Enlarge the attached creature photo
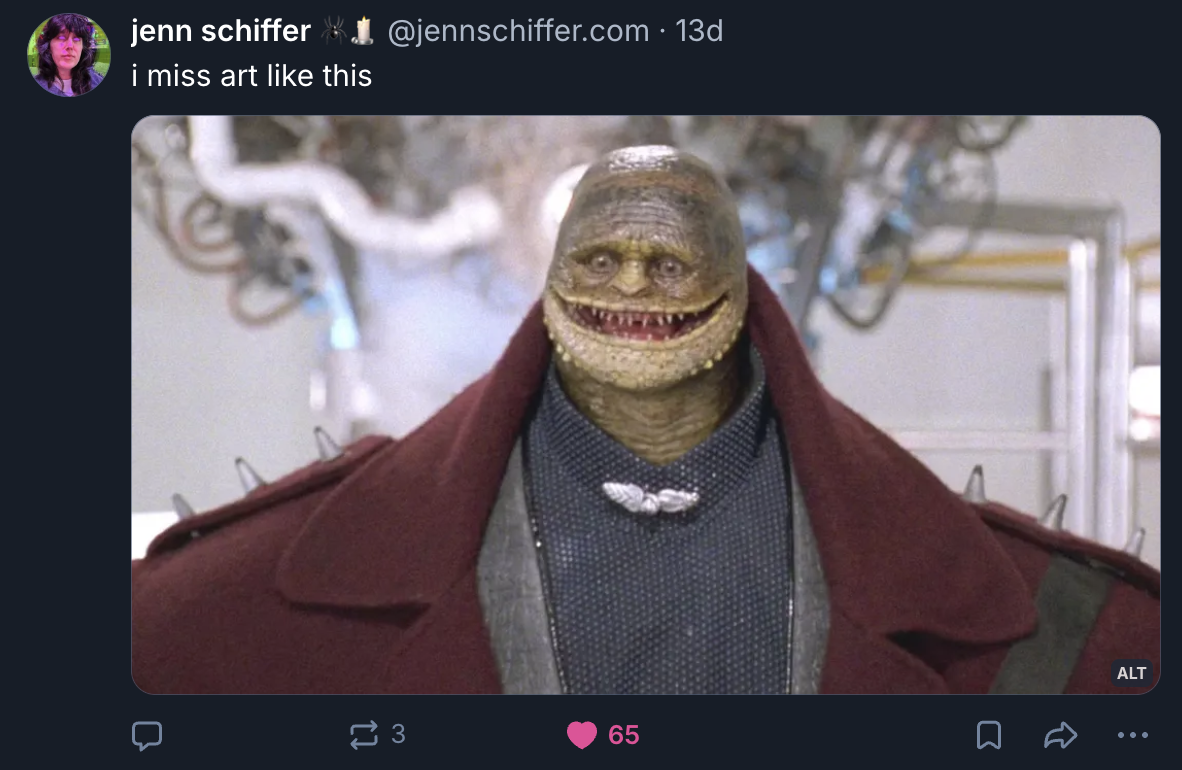Screen dimensions: 1182x770 point(646,404)
